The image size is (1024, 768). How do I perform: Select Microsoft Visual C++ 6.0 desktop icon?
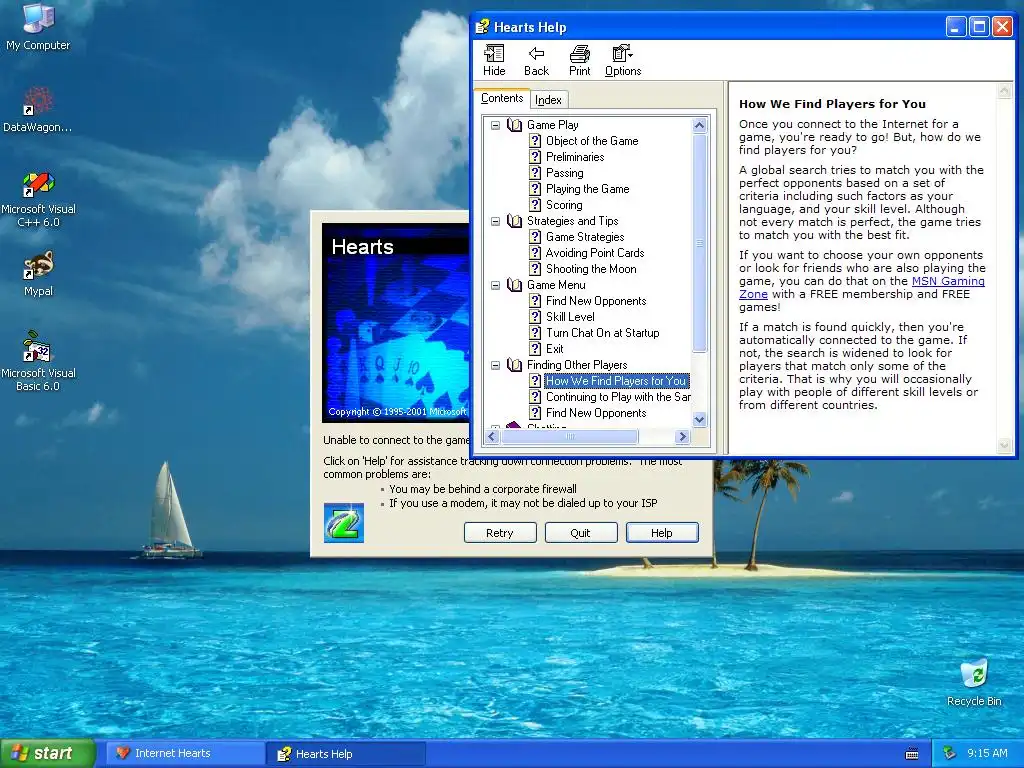(x=38, y=184)
